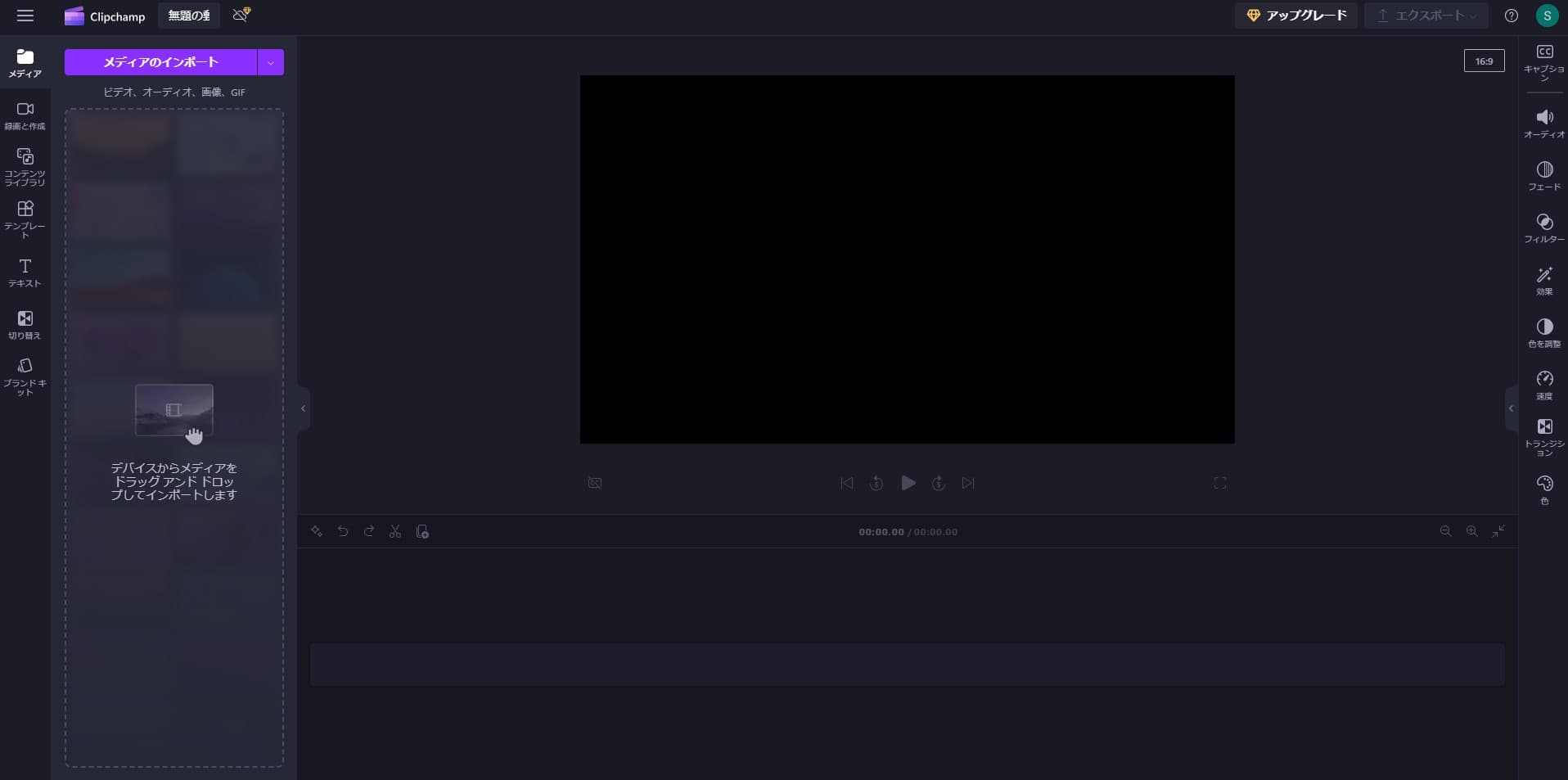1568x780 pixels.
Task: Enter fullscreen preview mode
Action: pos(1220,483)
